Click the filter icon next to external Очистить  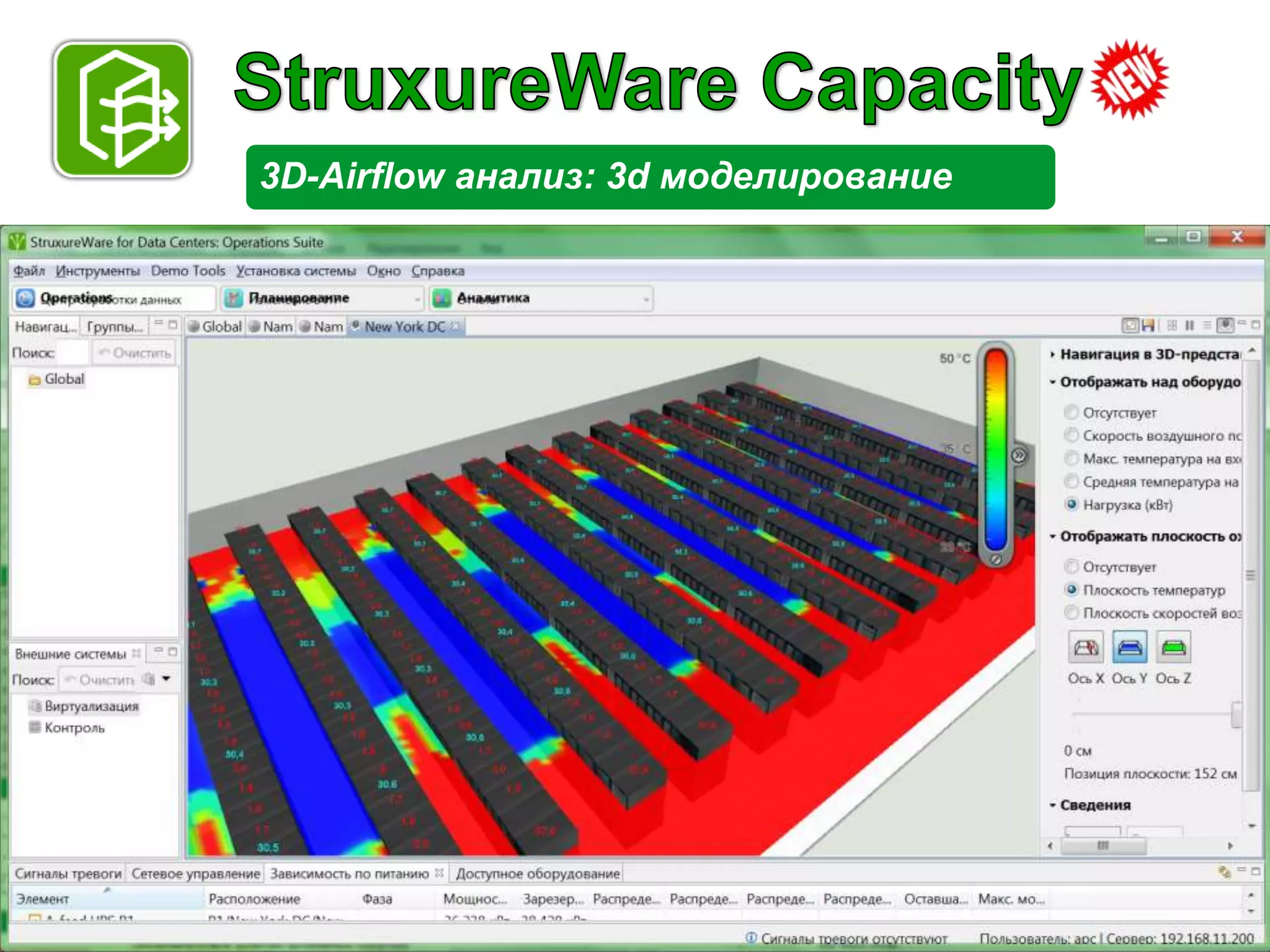pos(149,679)
